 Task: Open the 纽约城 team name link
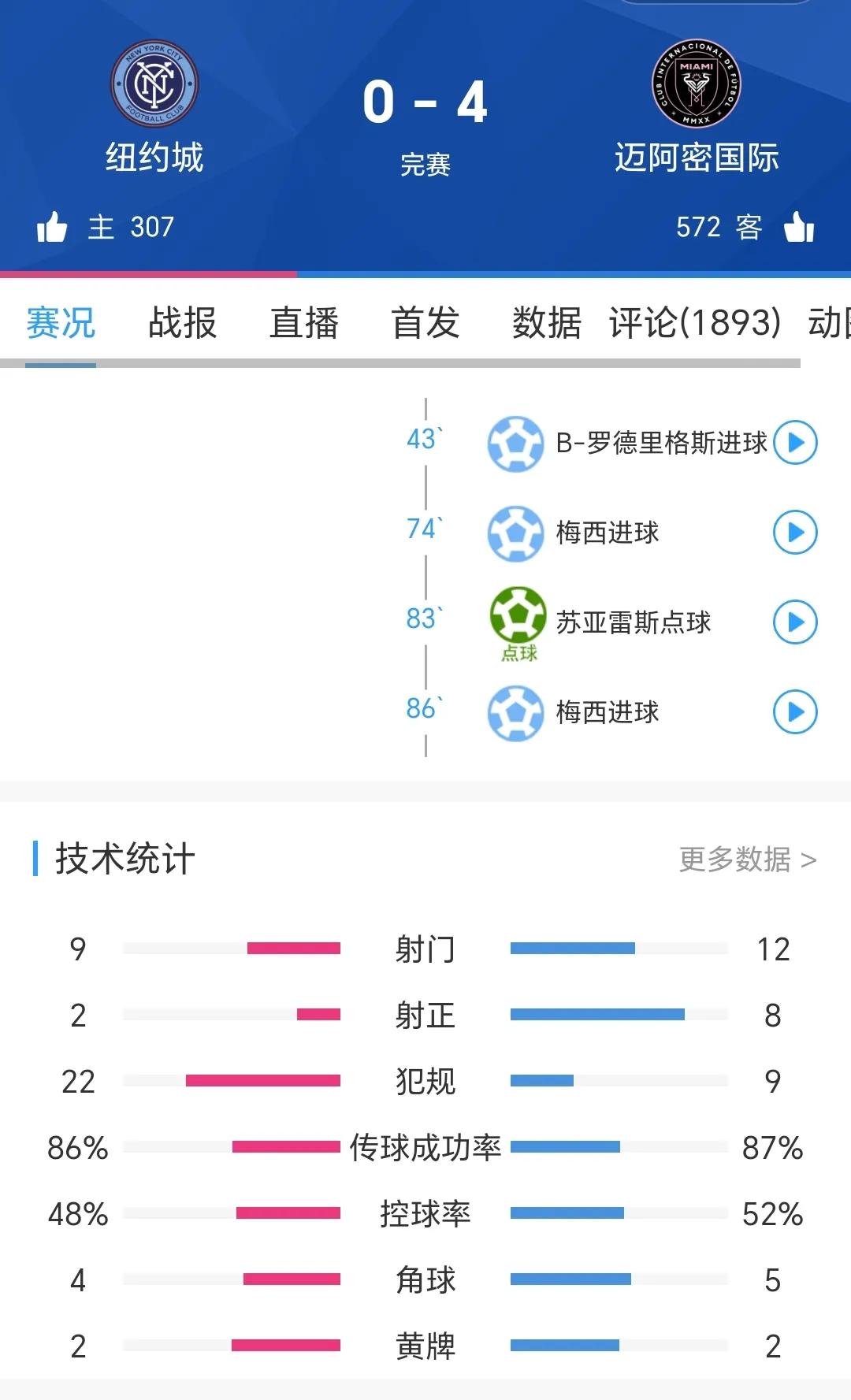click(154, 158)
